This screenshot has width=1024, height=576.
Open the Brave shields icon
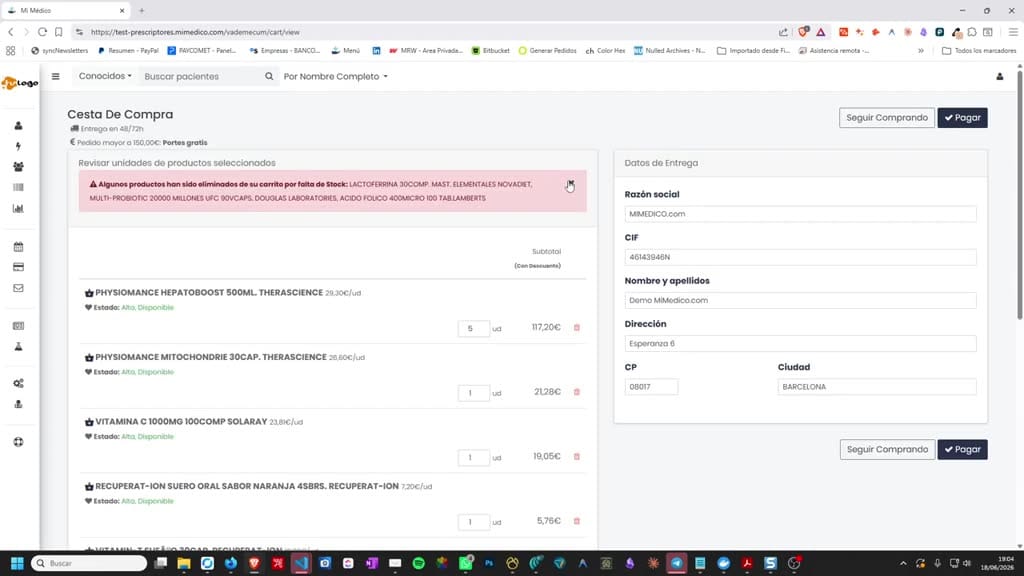coord(803,32)
